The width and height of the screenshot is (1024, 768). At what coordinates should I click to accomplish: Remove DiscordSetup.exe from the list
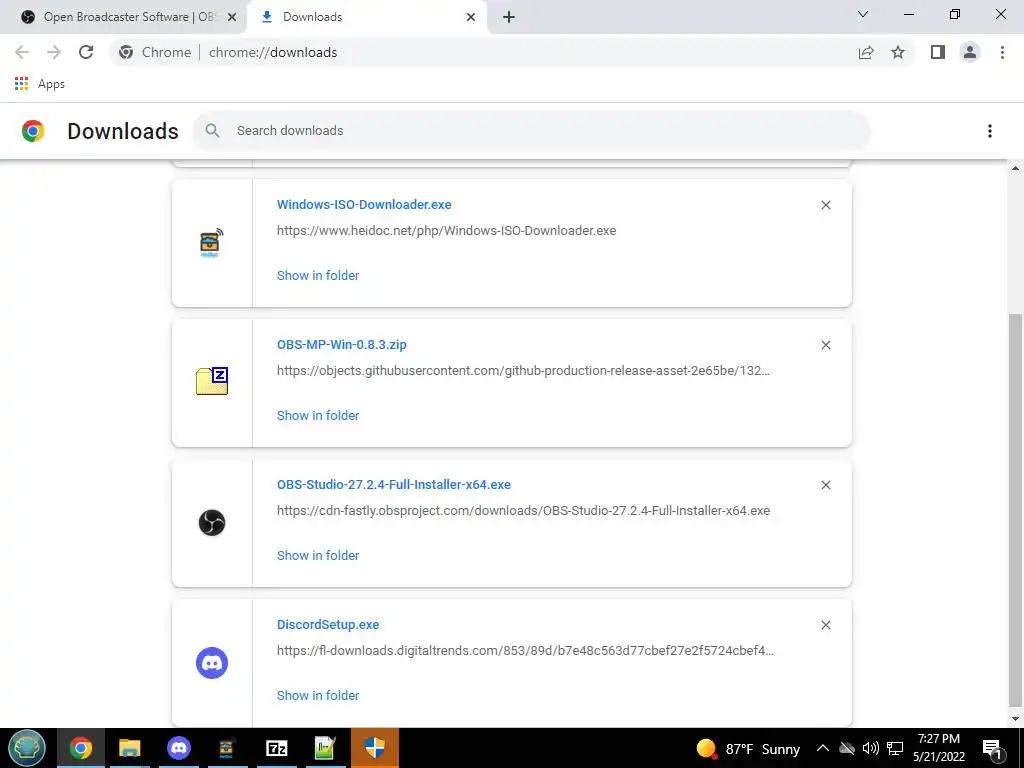[x=825, y=625]
